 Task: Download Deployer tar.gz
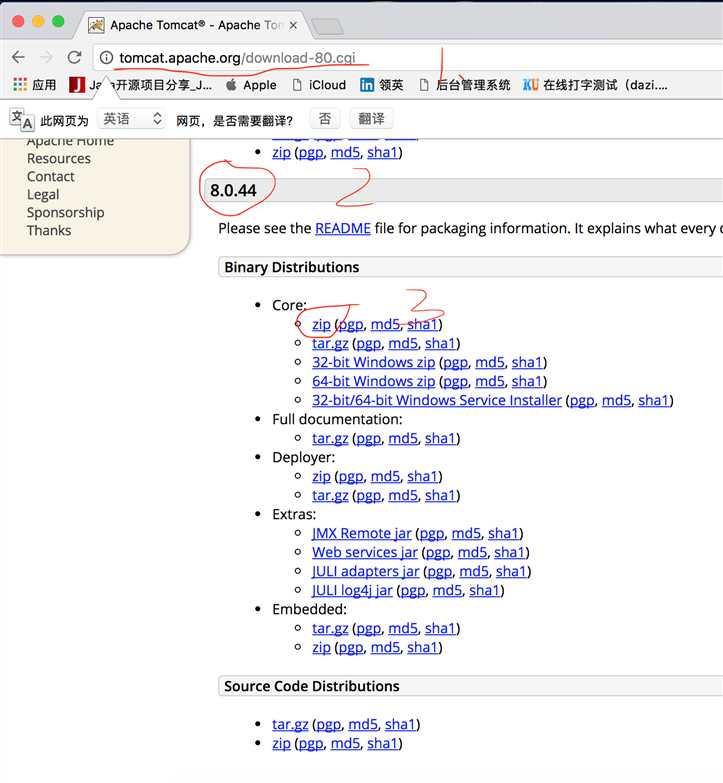coord(330,495)
